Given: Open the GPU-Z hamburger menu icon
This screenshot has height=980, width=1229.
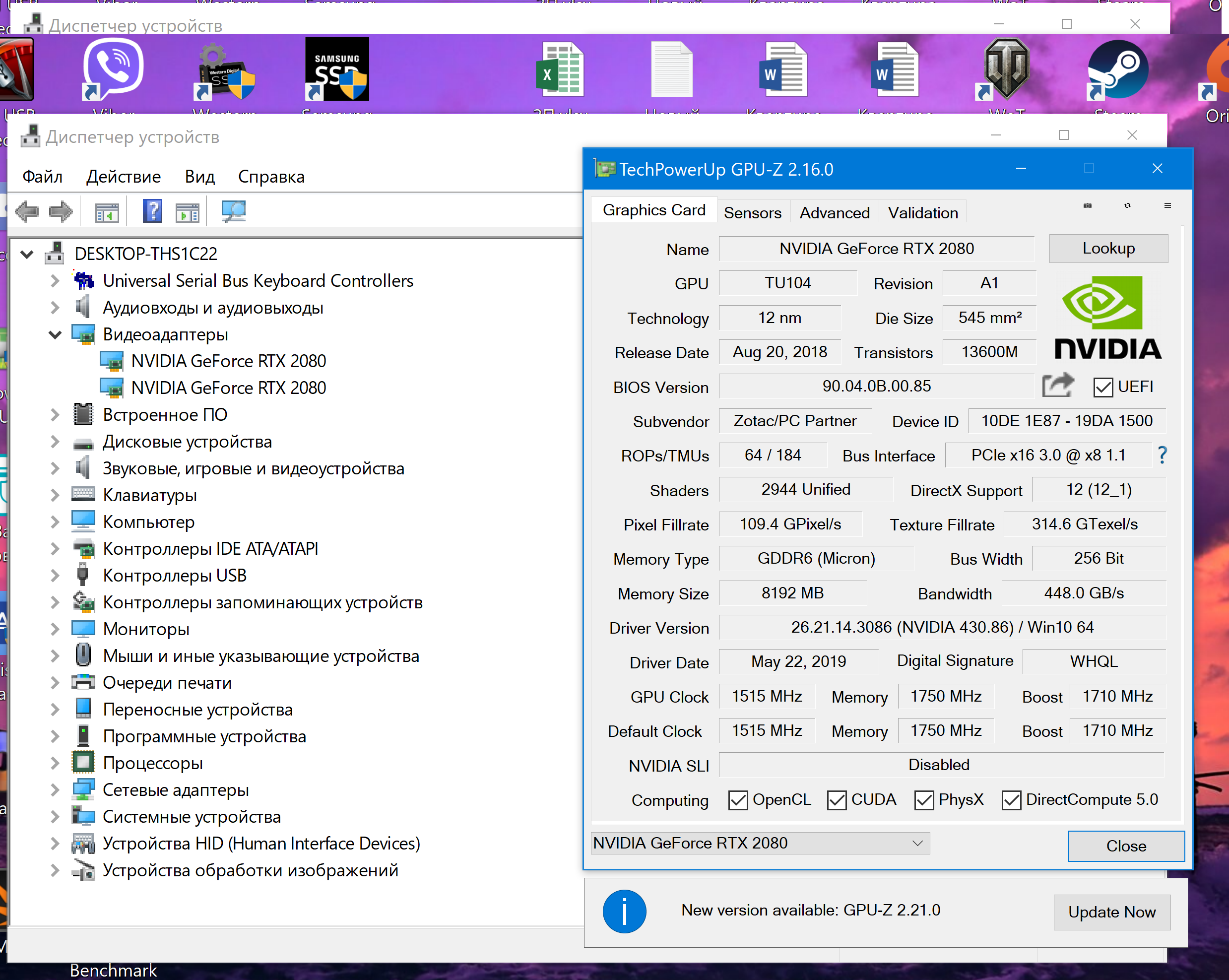Looking at the screenshot, I should pyautogui.click(x=1167, y=206).
